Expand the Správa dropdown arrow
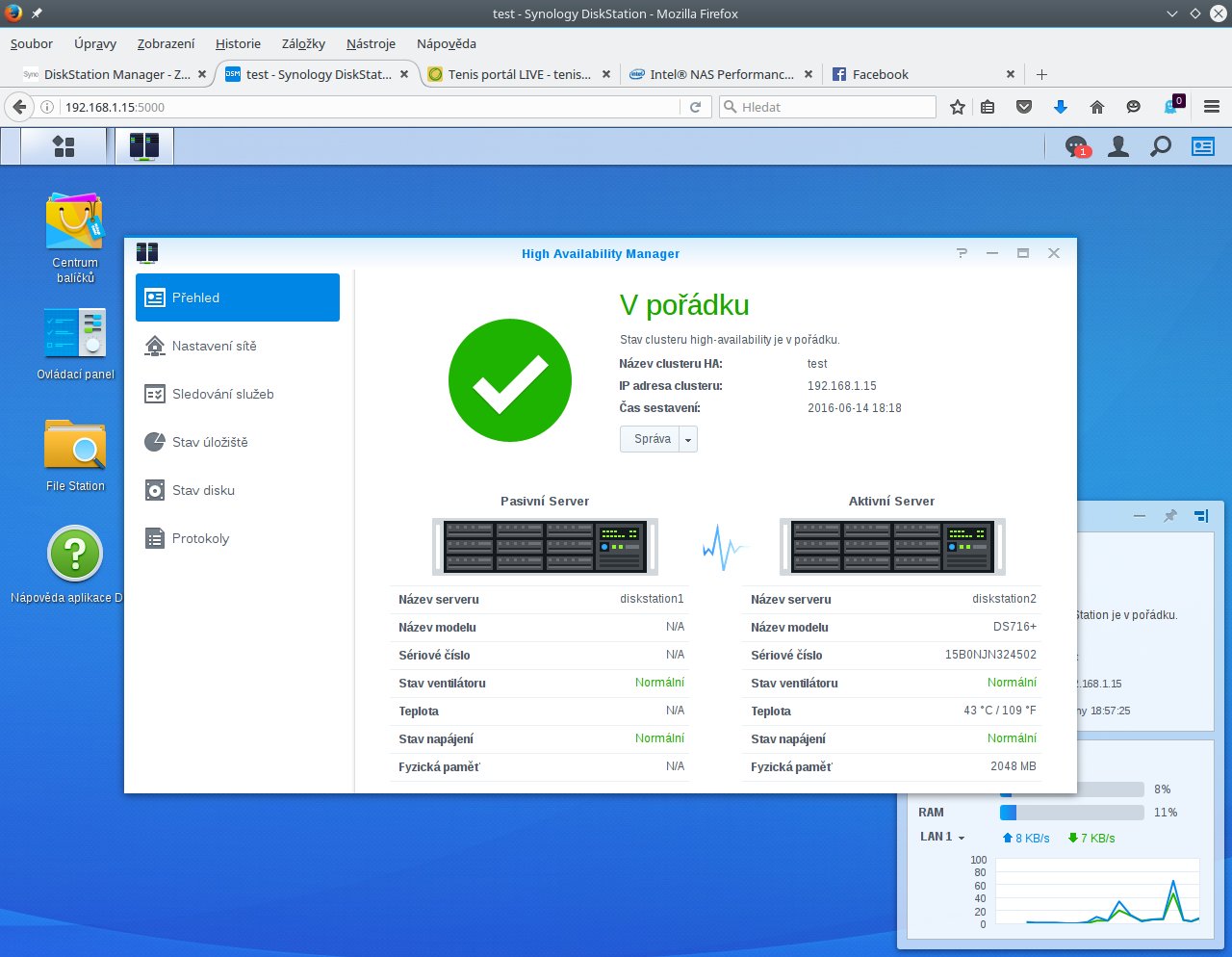1232x957 pixels. pyautogui.click(x=688, y=439)
